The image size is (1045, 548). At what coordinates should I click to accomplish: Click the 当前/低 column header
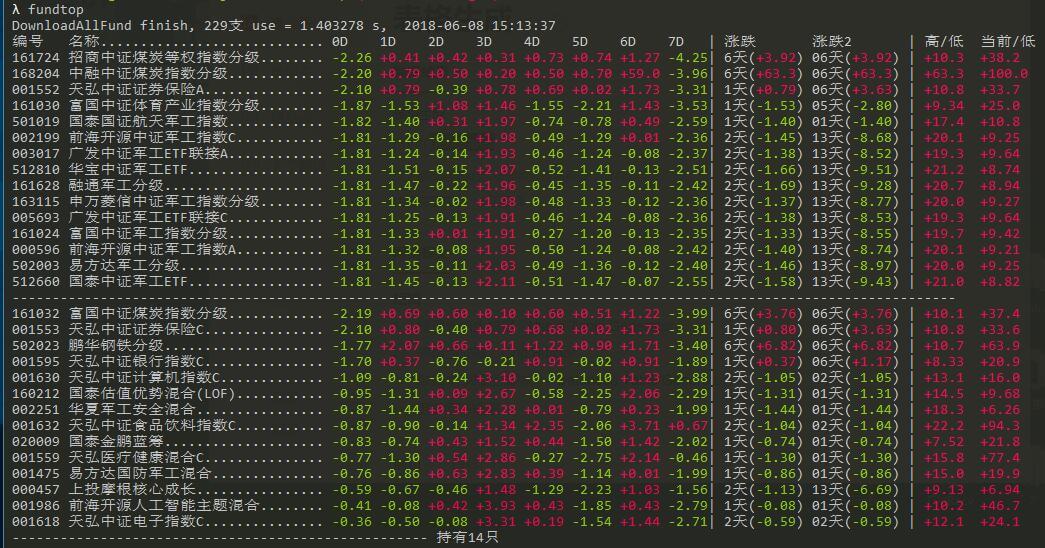pyautogui.click(x=1008, y=42)
